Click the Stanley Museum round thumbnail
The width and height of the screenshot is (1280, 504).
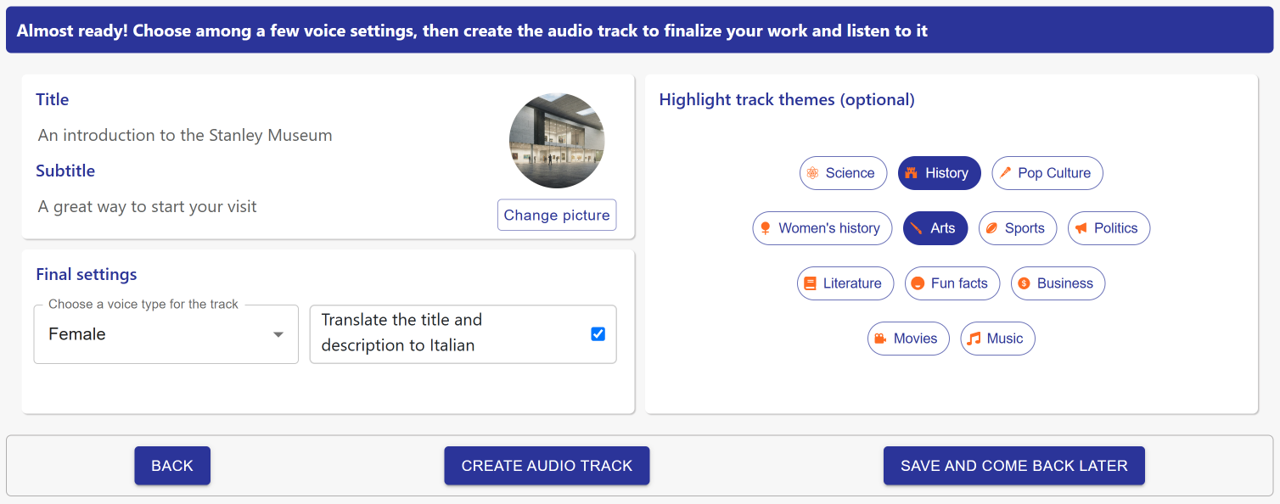(557, 141)
